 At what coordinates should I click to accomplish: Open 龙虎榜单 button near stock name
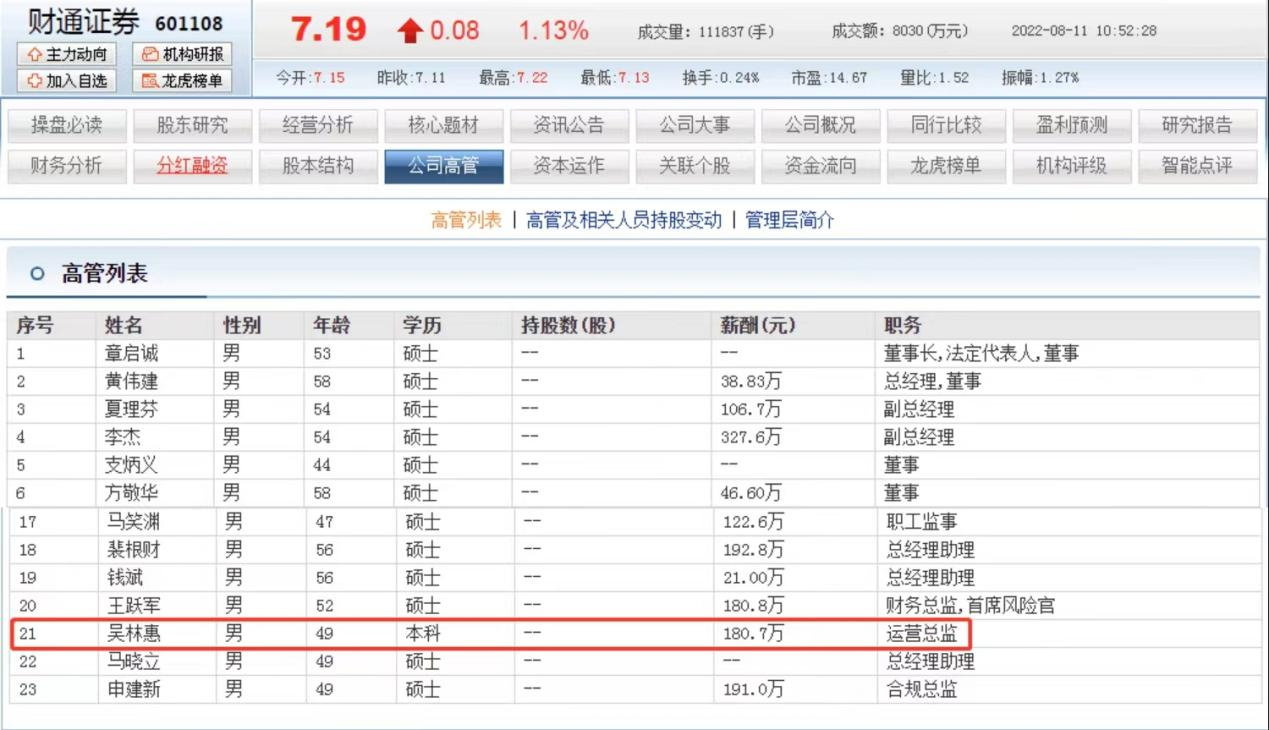(183, 81)
